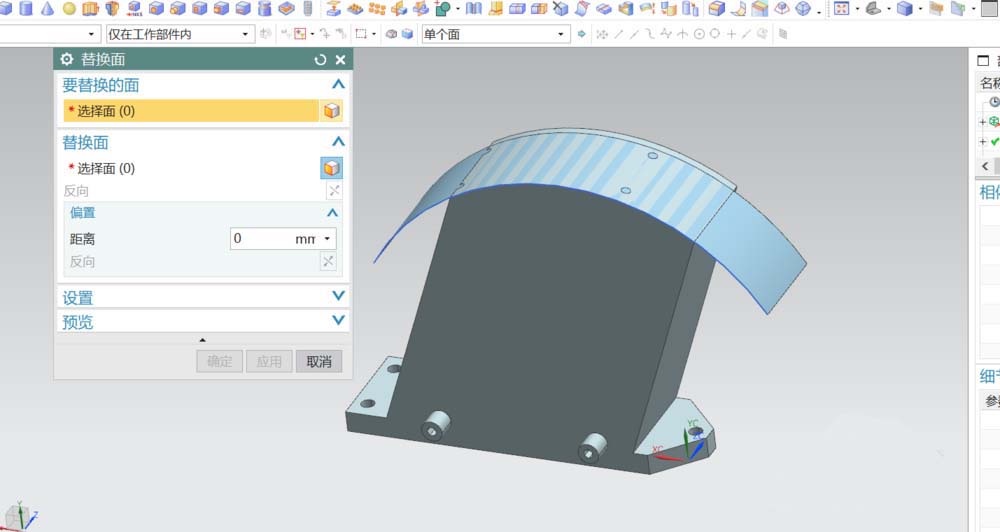Collapse the 要替换的面 section
The height and width of the screenshot is (532, 1000).
pos(338,84)
